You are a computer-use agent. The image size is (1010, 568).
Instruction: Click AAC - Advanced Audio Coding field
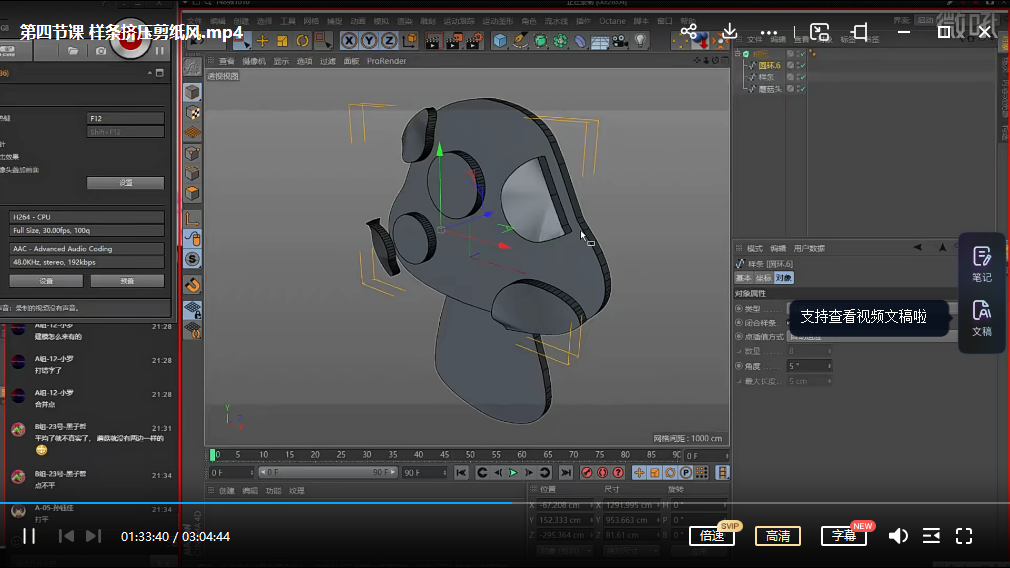pos(86,249)
